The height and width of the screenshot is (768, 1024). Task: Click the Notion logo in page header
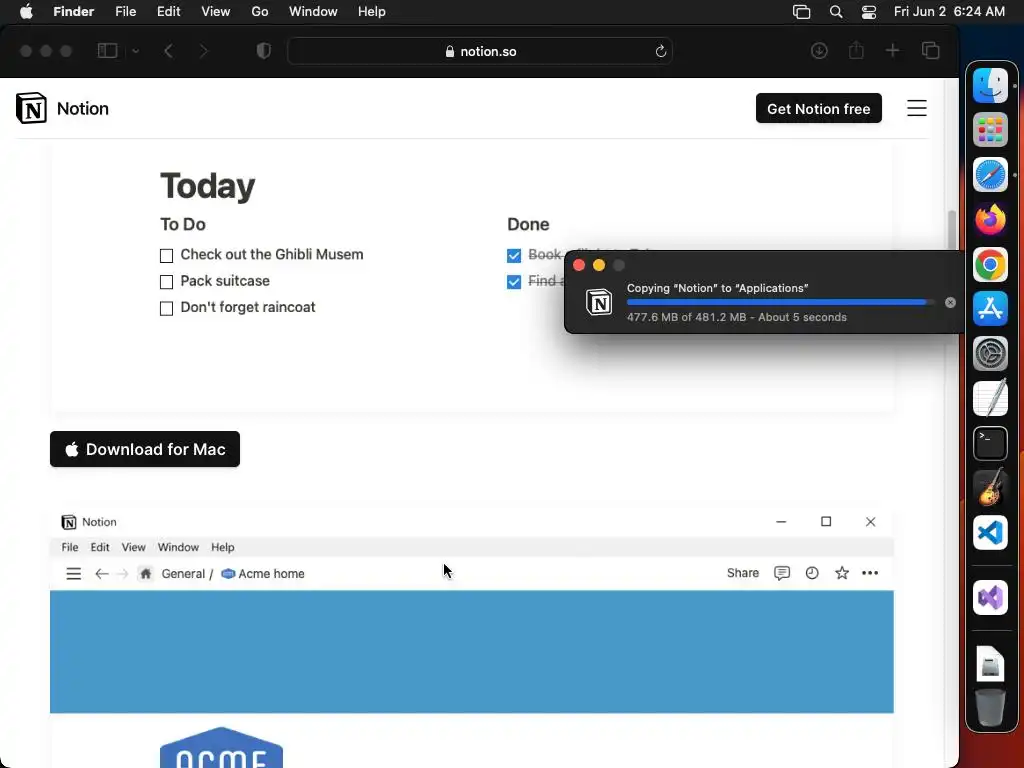click(x=31, y=108)
